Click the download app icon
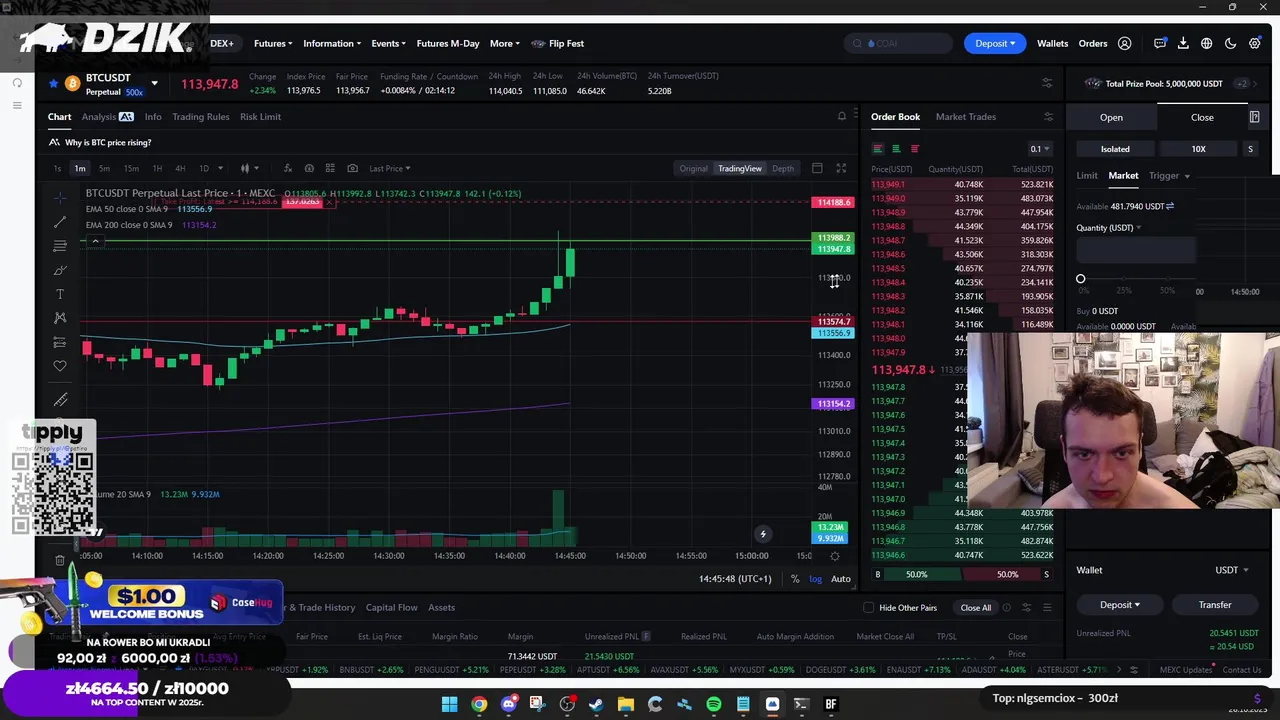 pos(1183,44)
